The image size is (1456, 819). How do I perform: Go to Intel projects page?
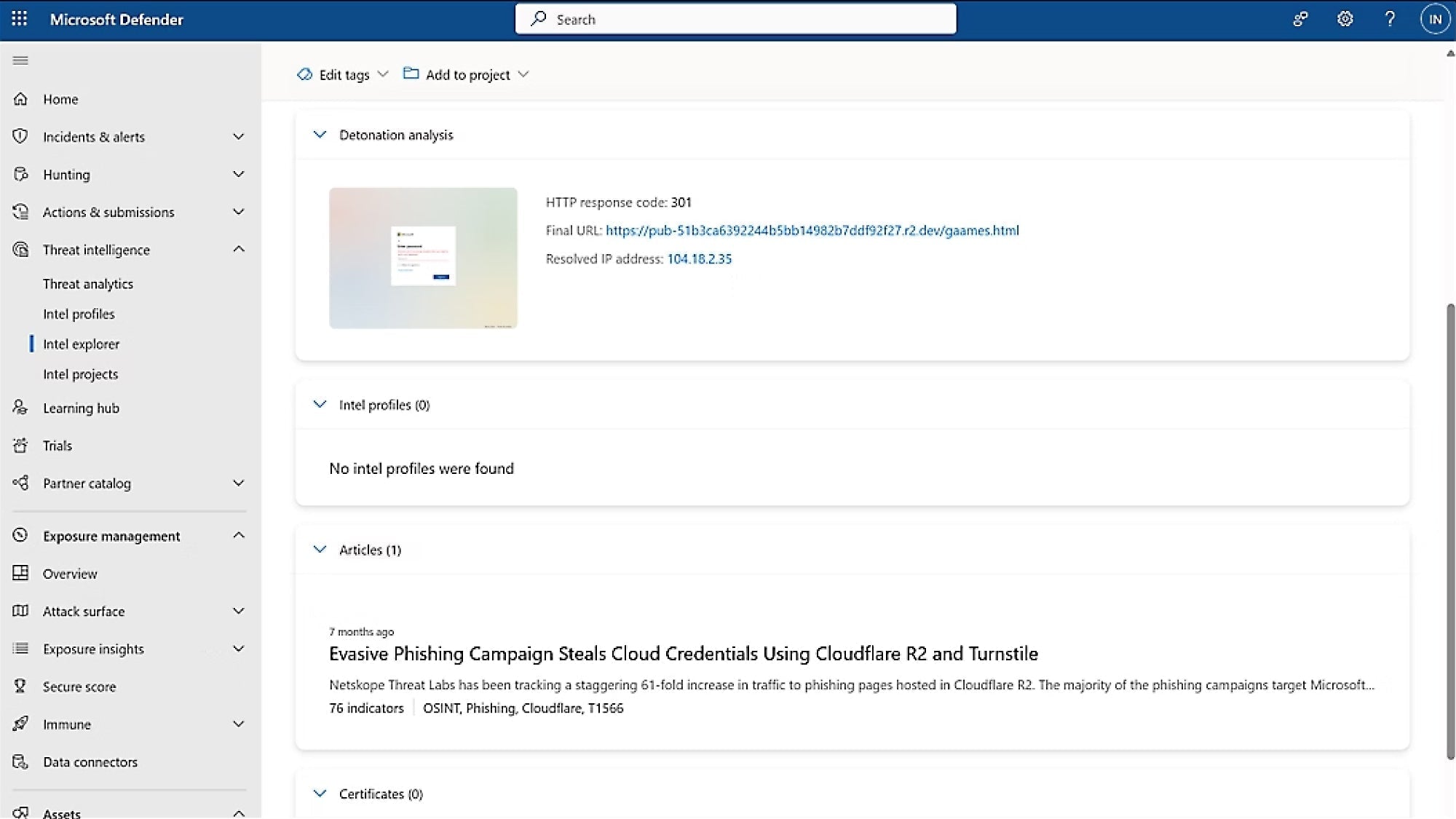tap(80, 374)
